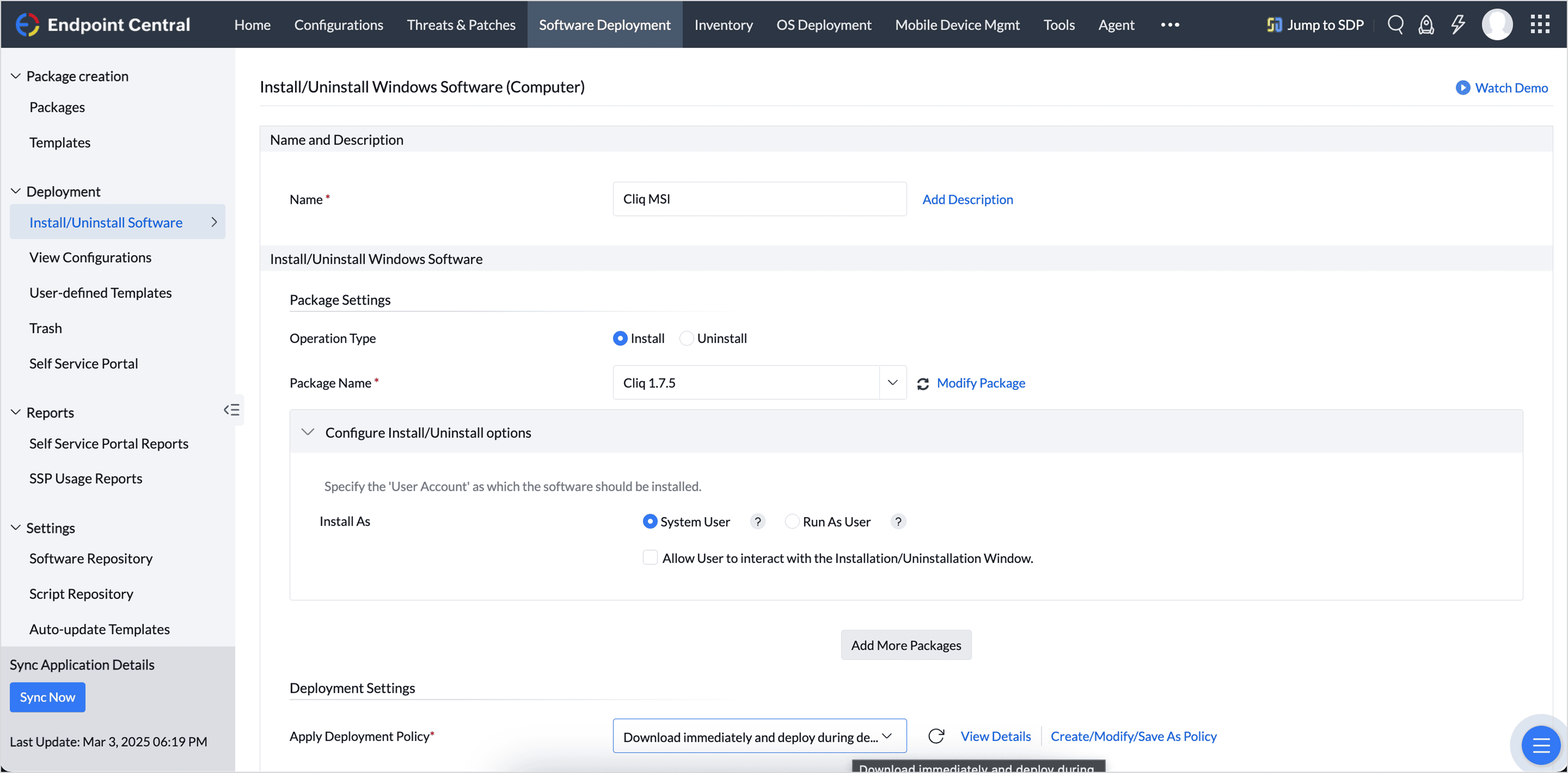Select the Install operation type
1568x773 pixels.
[620, 338]
